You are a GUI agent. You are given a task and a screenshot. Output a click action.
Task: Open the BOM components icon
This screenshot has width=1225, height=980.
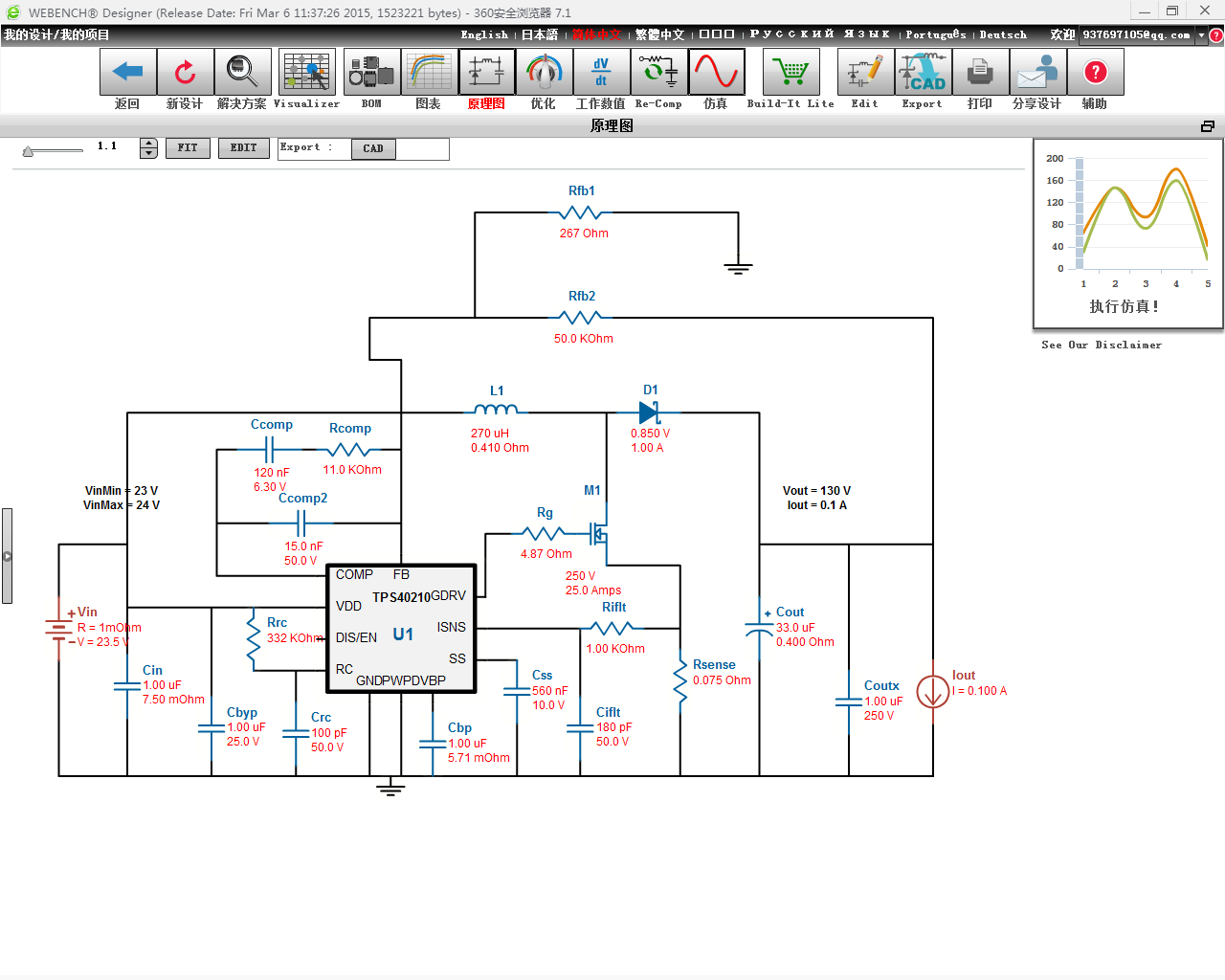371,72
